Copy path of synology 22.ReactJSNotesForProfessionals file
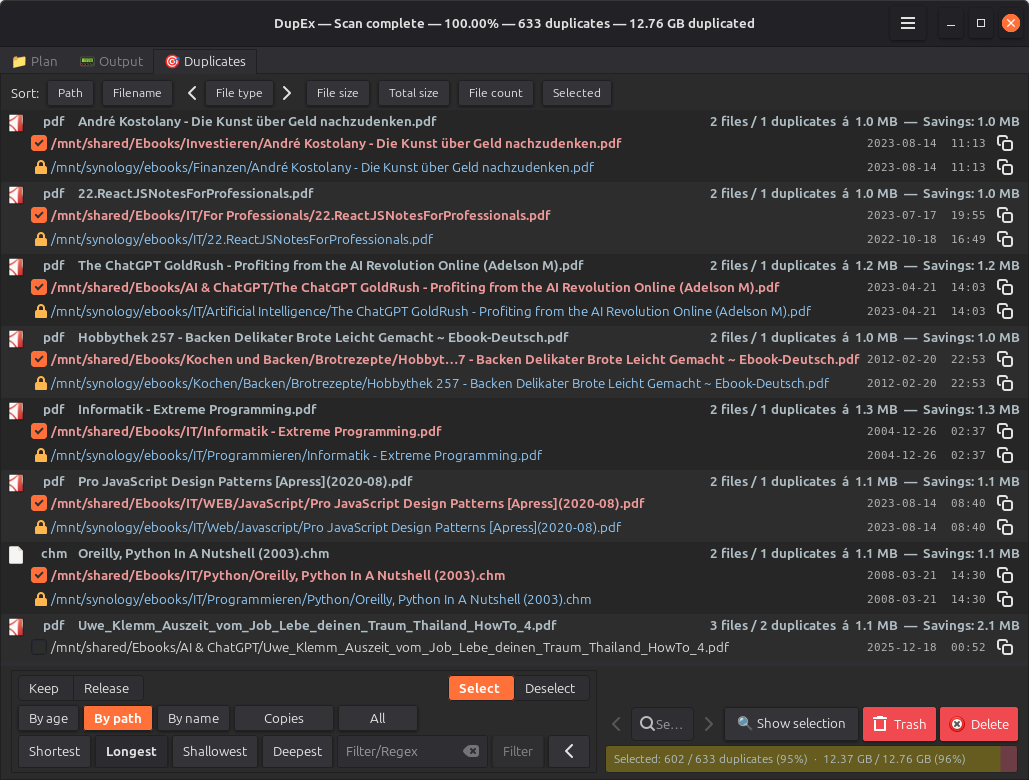The height and width of the screenshot is (780, 1029). coord(1005,239)
